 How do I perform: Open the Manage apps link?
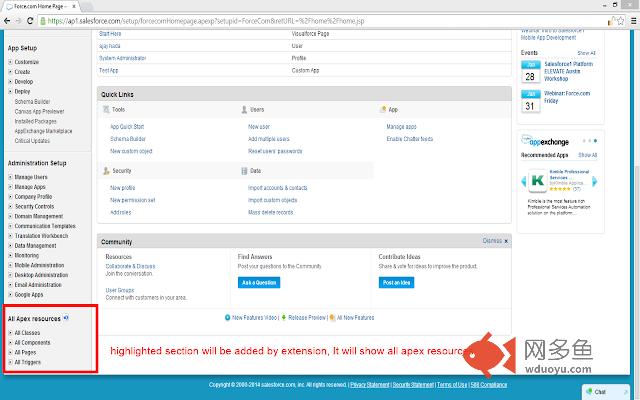click(x=401, y=127)
